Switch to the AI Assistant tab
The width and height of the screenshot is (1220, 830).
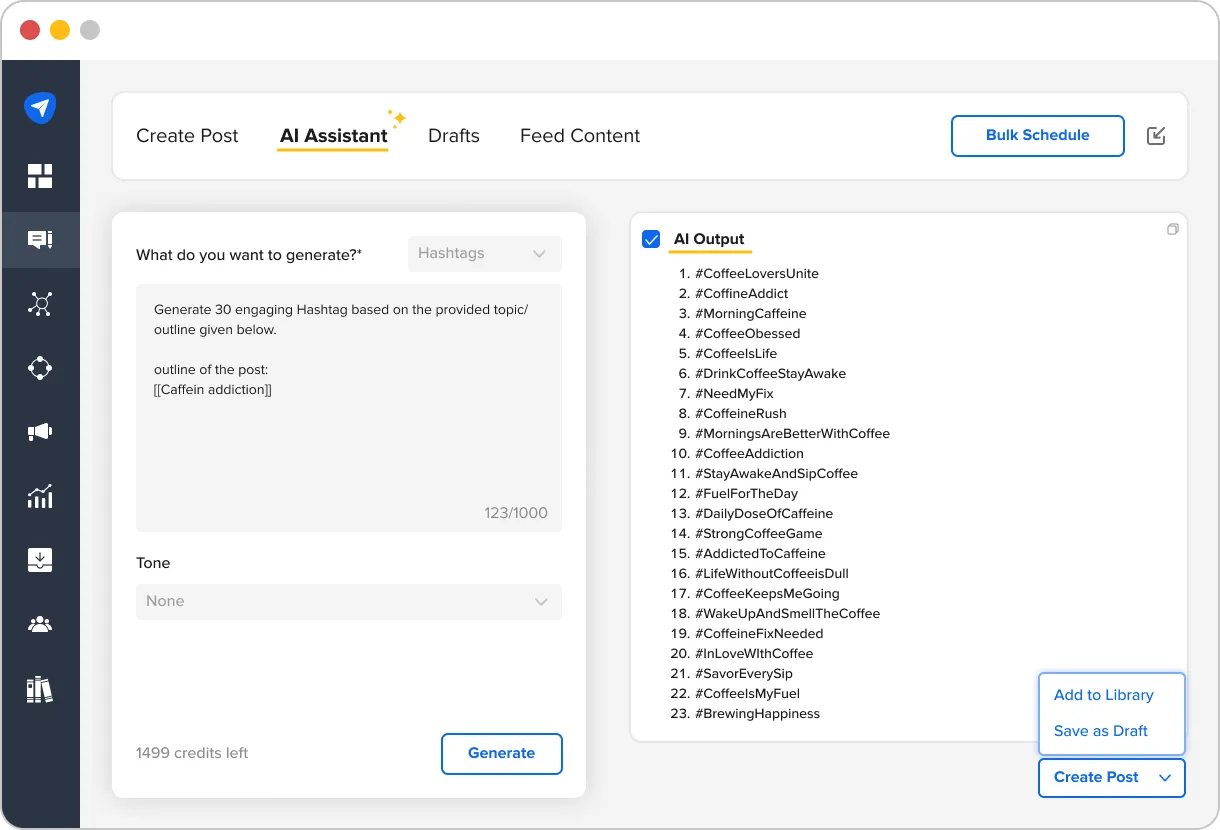click(333, 136)
